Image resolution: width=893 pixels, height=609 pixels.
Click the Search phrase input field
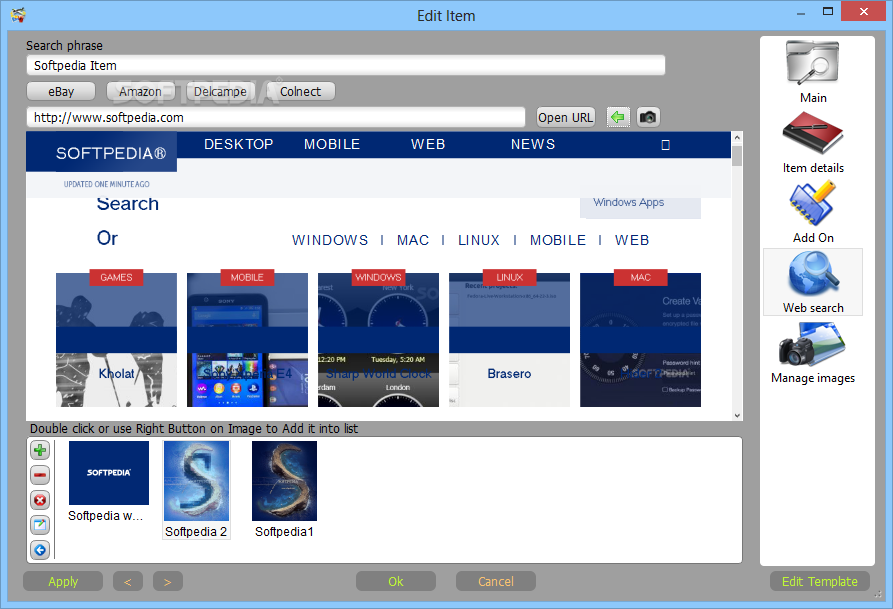[346, 66]
